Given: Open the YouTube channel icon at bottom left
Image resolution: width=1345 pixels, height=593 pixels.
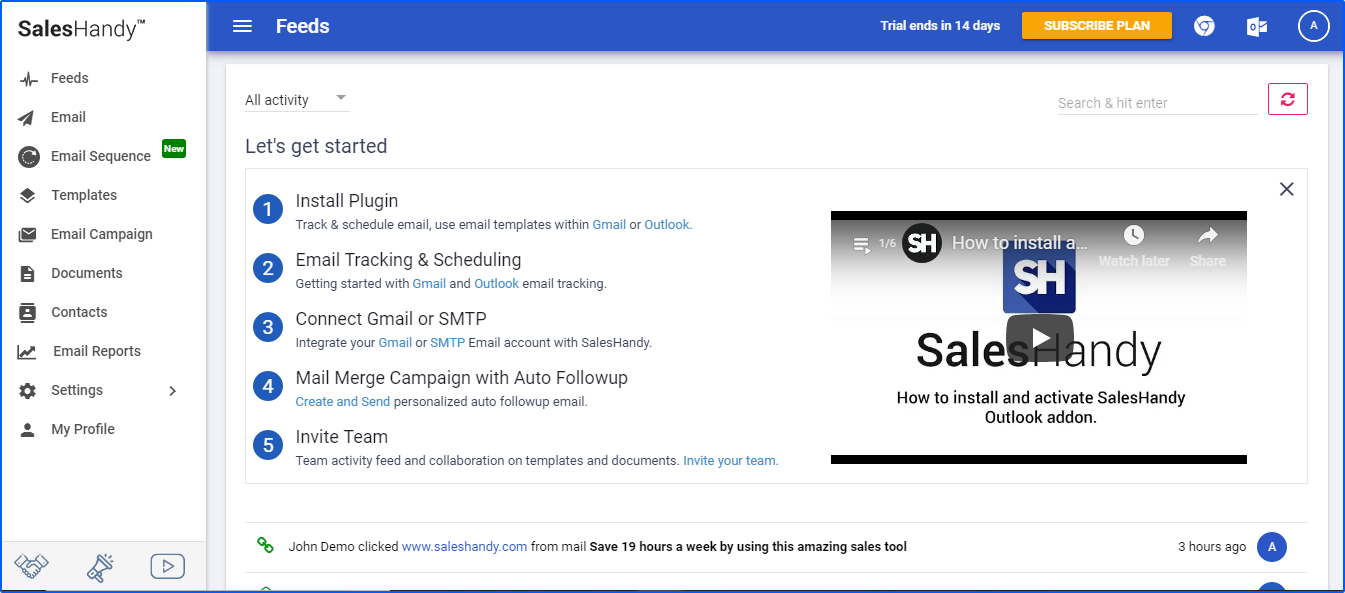Looking at the screenshot, I should click(167, 566).
